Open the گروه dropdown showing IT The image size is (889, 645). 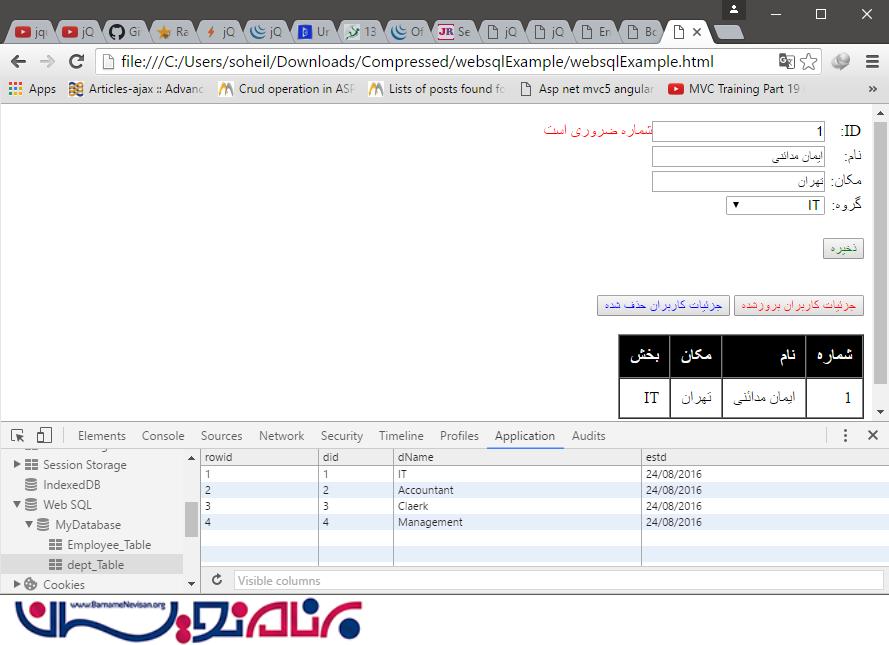(x=775, y=205)
